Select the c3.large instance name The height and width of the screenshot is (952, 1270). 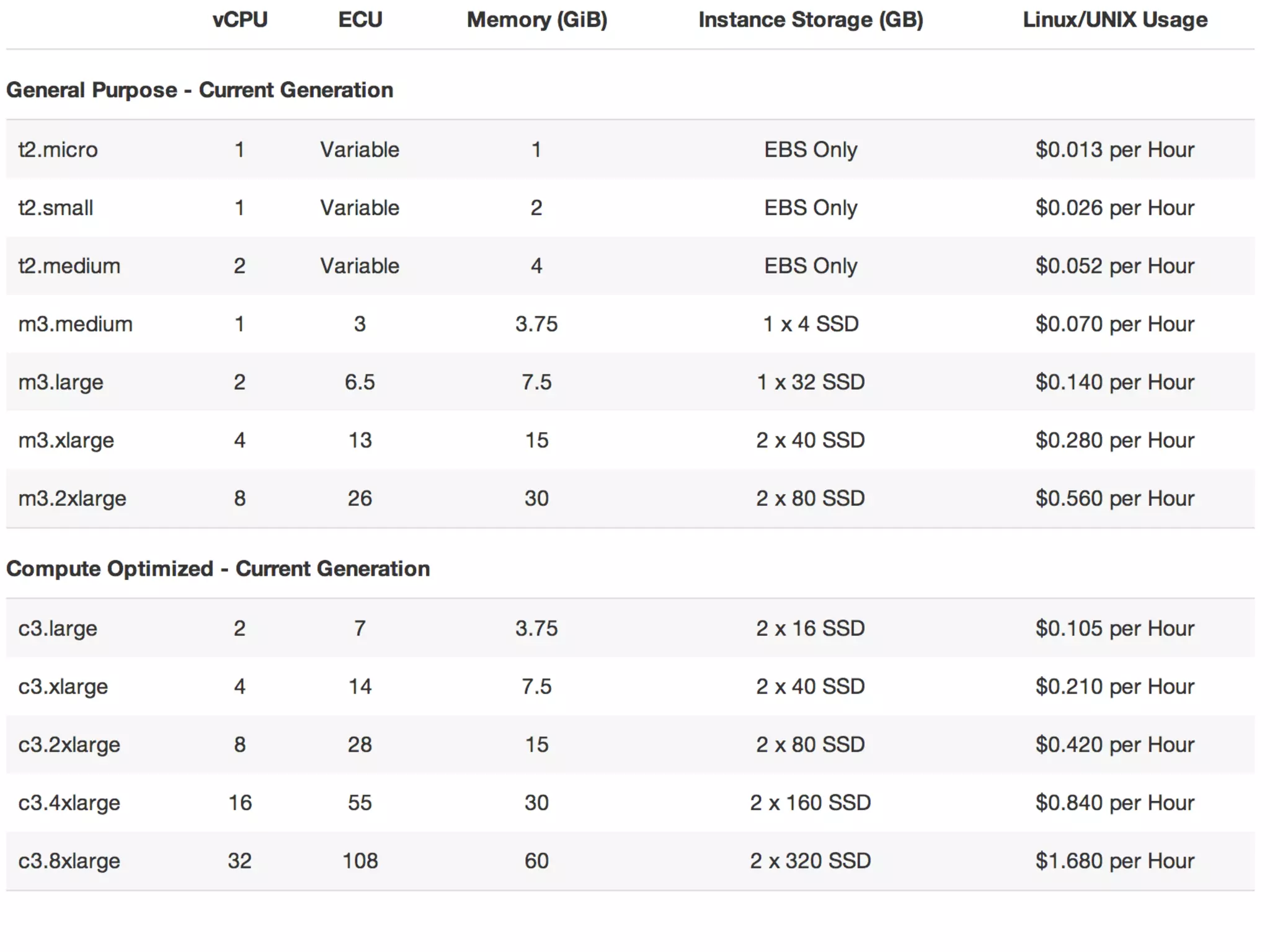point(58,628)
